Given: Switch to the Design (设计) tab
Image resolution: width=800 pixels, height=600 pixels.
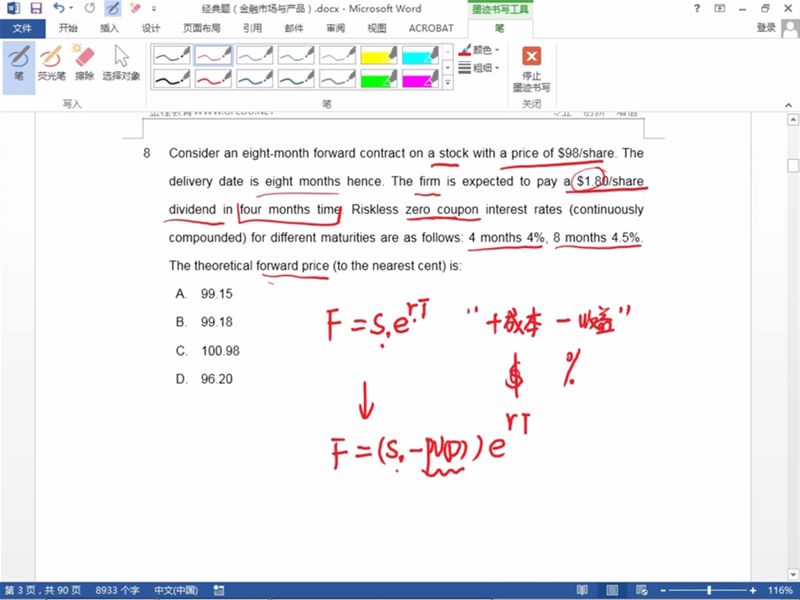Looking at the screenshot, I should (x=151, y=28).
